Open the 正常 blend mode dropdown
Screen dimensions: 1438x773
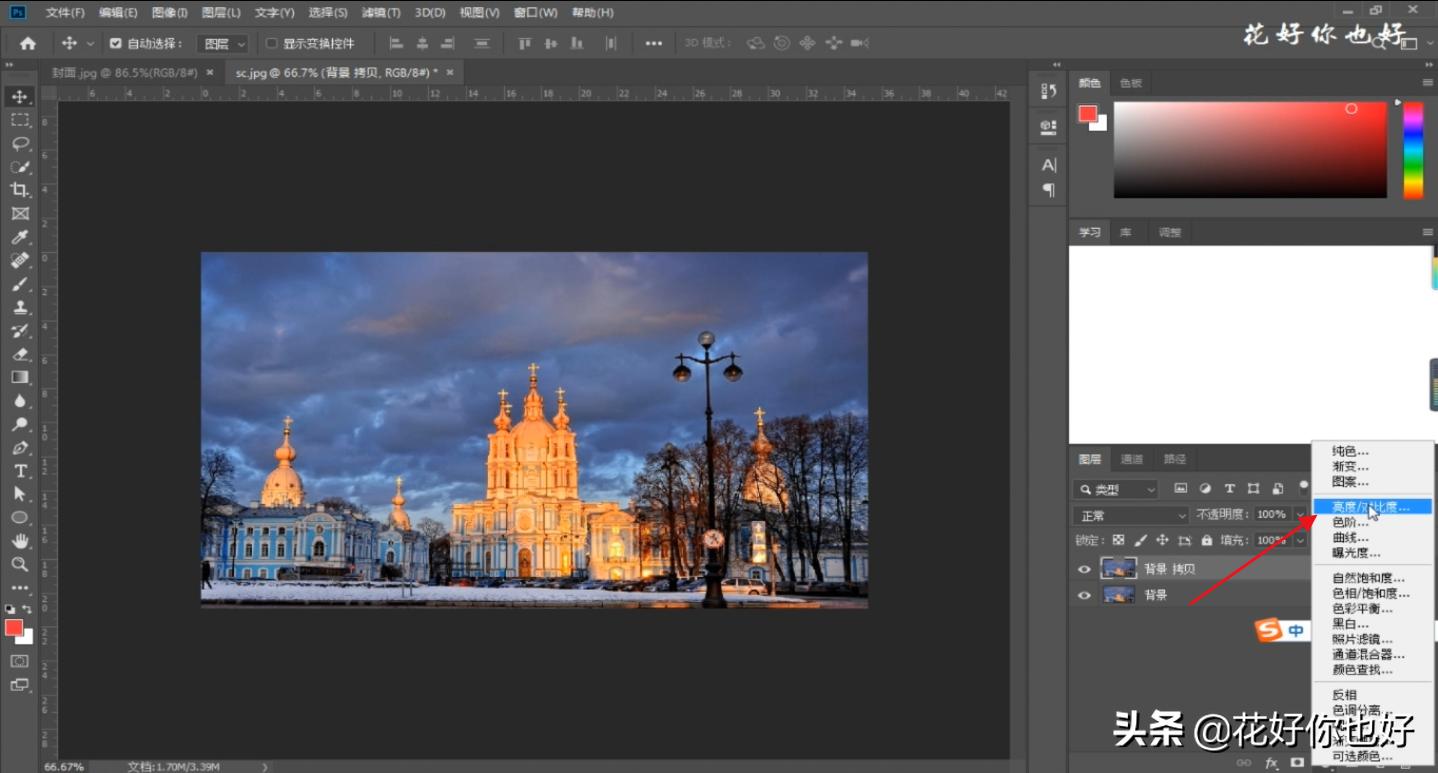tap(1130, 515)
